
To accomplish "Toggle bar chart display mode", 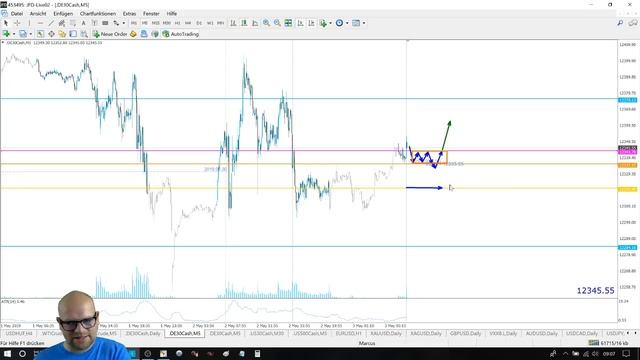I will tap(233, 23).
